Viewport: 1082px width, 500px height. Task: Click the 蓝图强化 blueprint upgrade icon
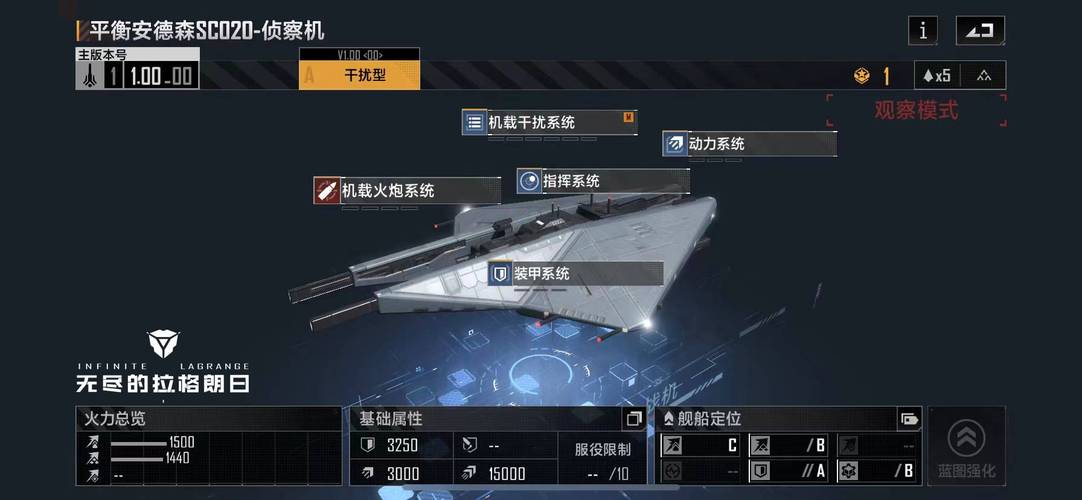point(966,446)
